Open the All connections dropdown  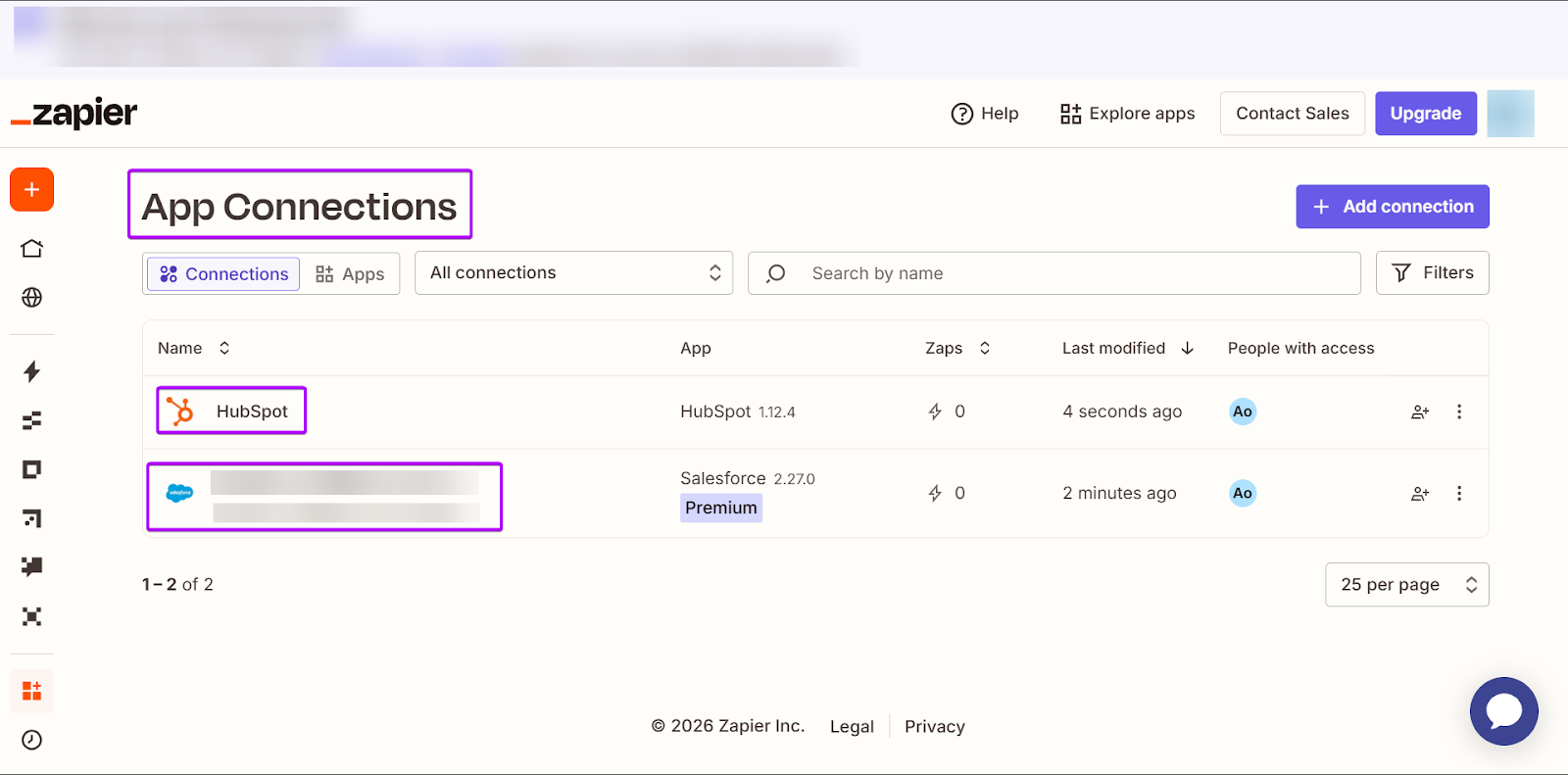(x=573, y=273)
